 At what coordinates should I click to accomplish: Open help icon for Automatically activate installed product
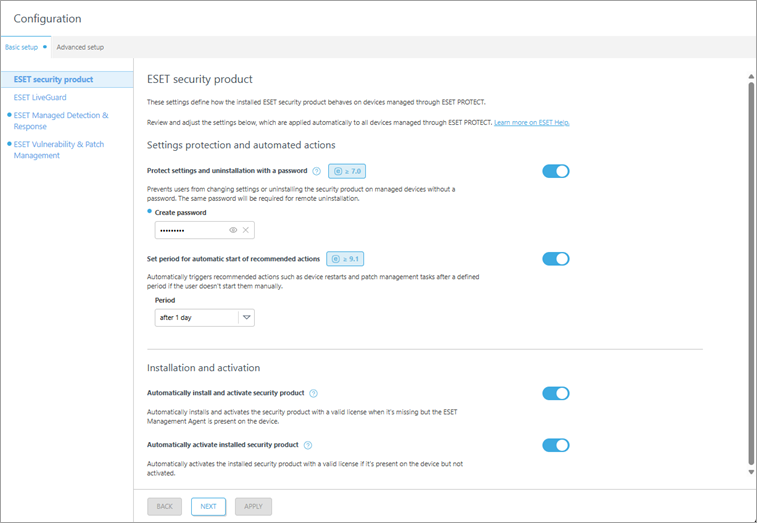[x=308, y=445]
